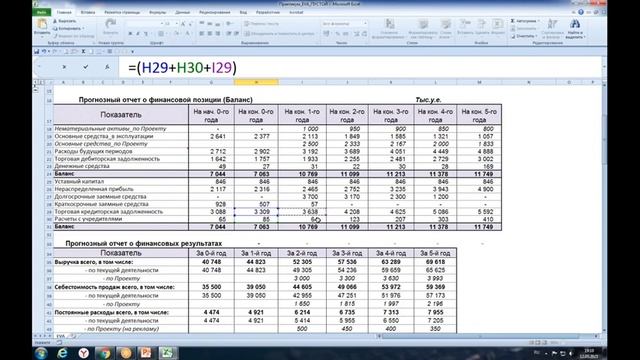
Task: Open Conditional Formatting in the ribbon
Action: (x=389, y=29)
